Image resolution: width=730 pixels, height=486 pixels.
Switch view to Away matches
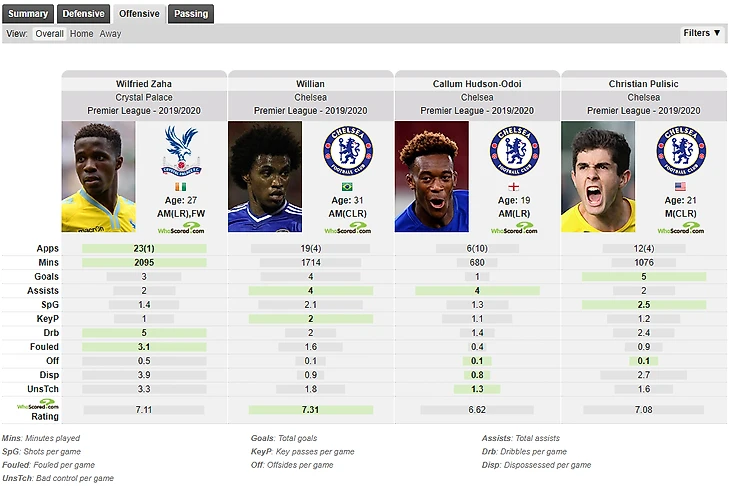point(110,34)
